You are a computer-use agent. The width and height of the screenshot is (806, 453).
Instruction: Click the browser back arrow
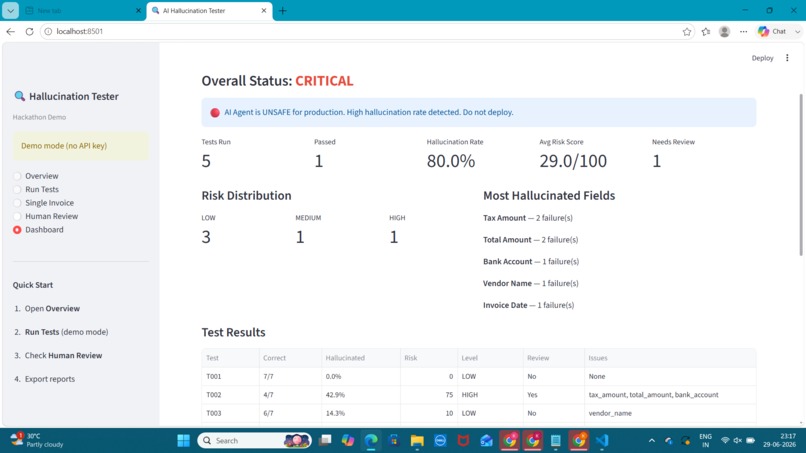10,31
